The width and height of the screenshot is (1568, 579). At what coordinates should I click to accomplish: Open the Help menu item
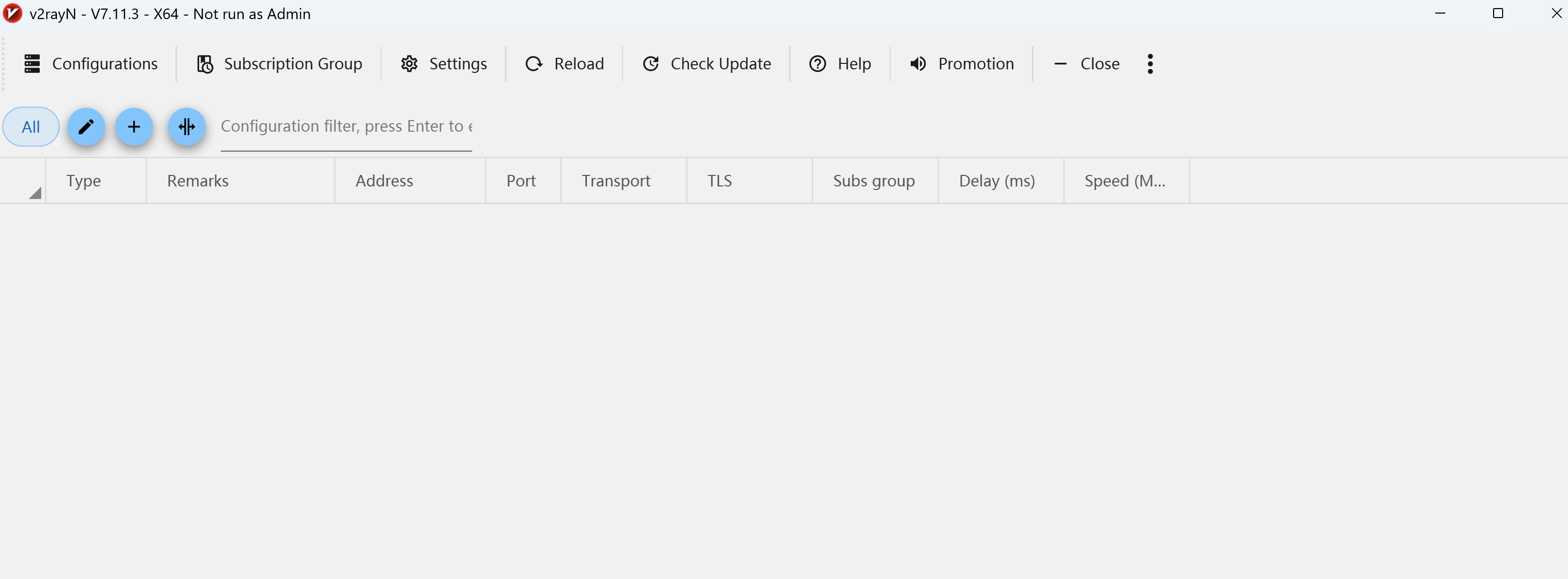[840, 64]
